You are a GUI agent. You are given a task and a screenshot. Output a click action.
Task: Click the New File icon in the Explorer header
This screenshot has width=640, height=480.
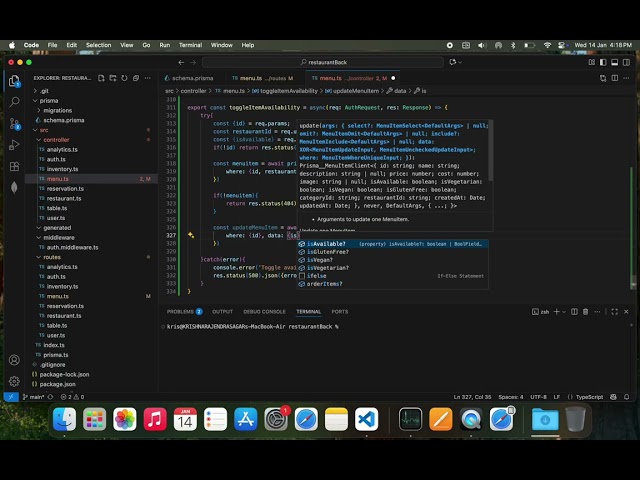101,78
